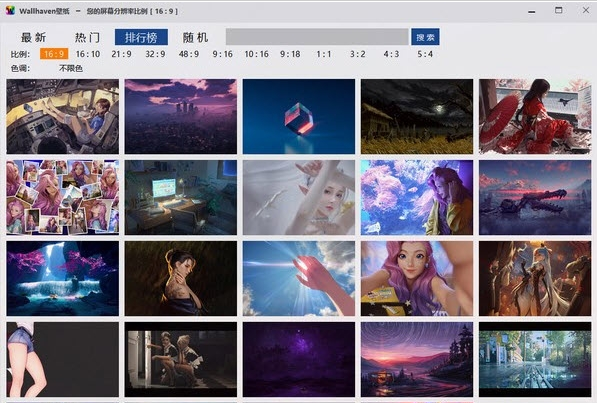597x403 pixels.
Task: Open the flooded anime street wallpaper
Action: coord(535,359)
